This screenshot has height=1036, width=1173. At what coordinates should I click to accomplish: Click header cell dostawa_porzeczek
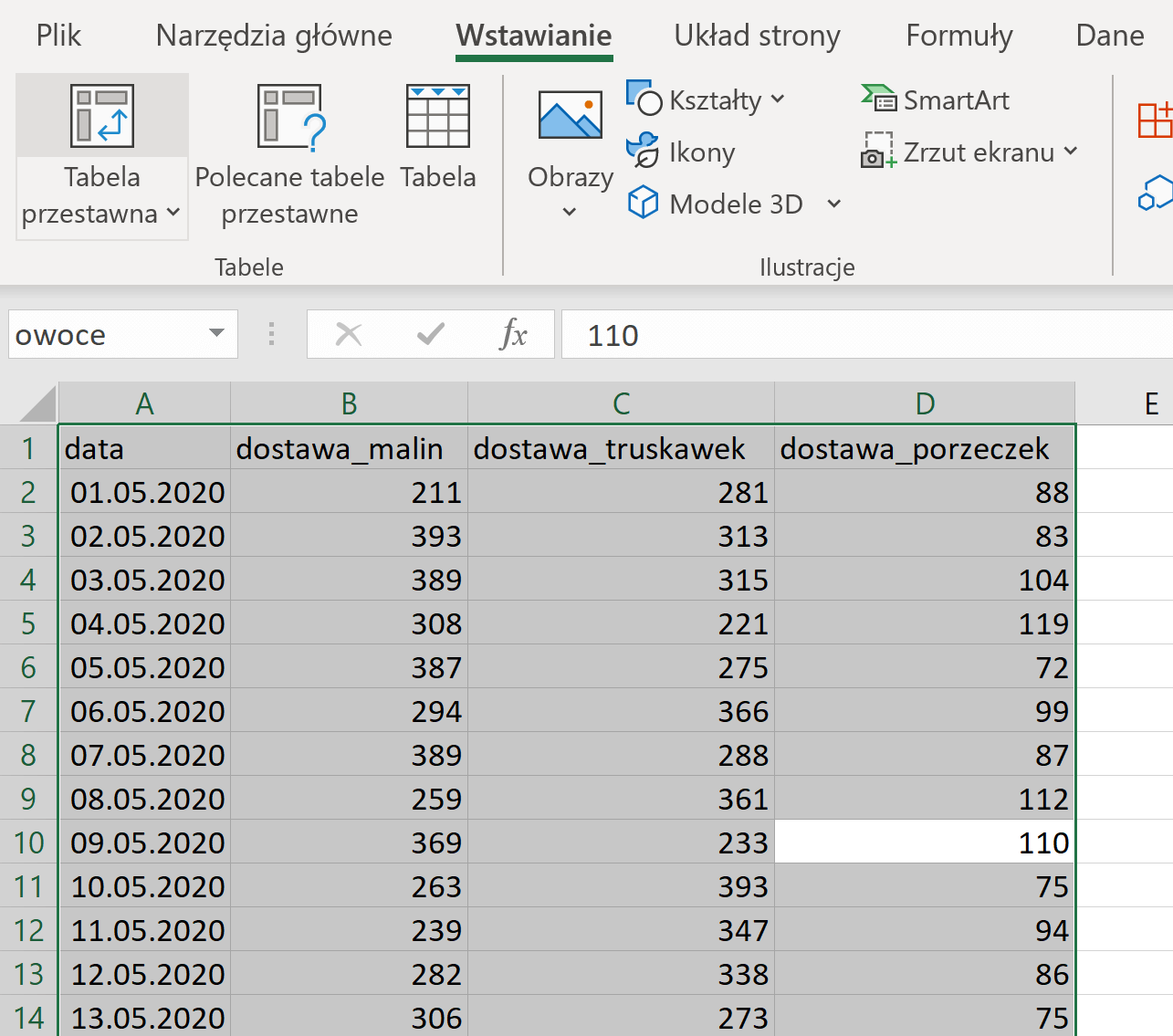(925, 448)
